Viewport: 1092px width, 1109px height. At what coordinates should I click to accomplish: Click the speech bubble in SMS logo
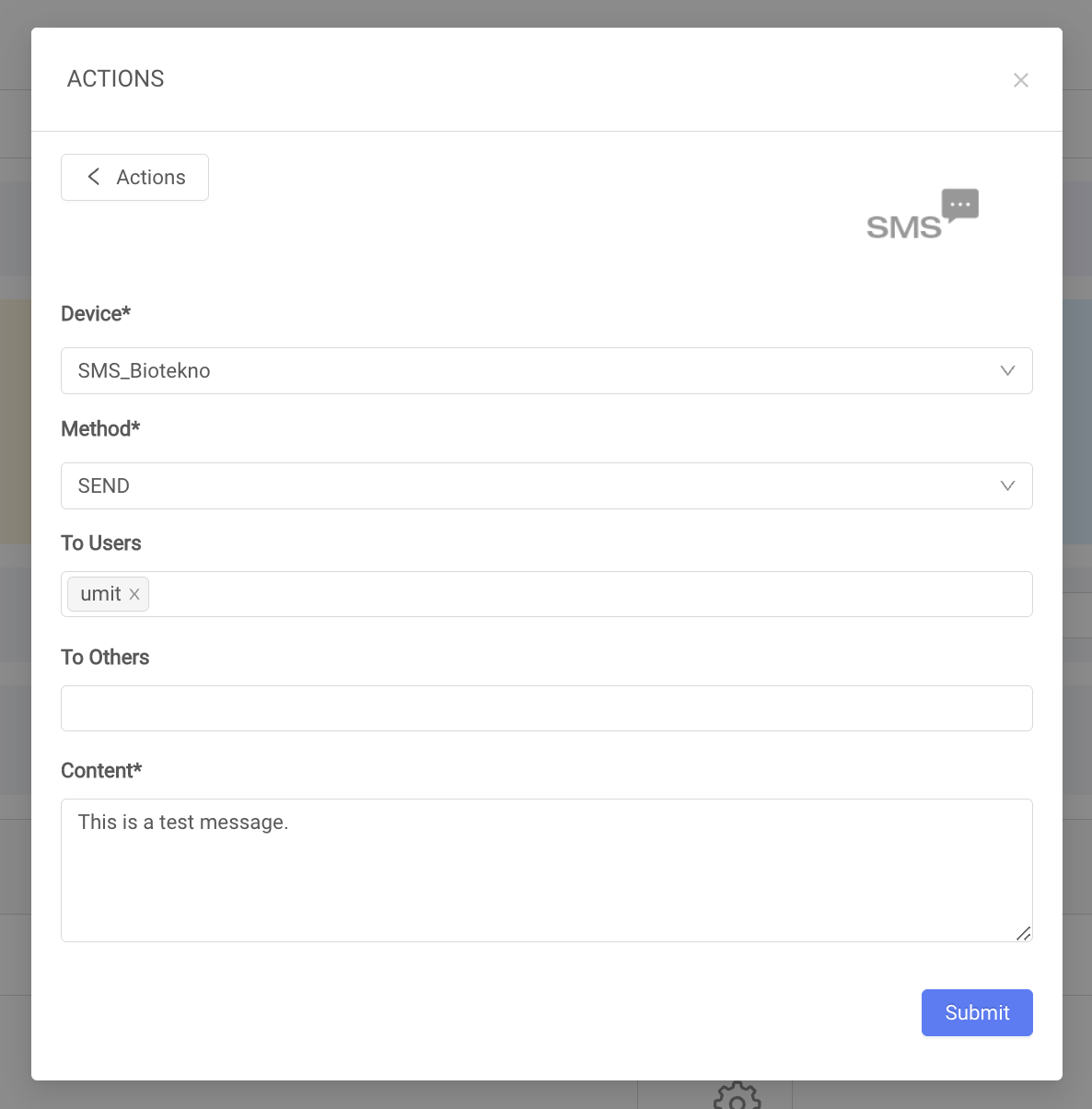click(x=959, y=204)
